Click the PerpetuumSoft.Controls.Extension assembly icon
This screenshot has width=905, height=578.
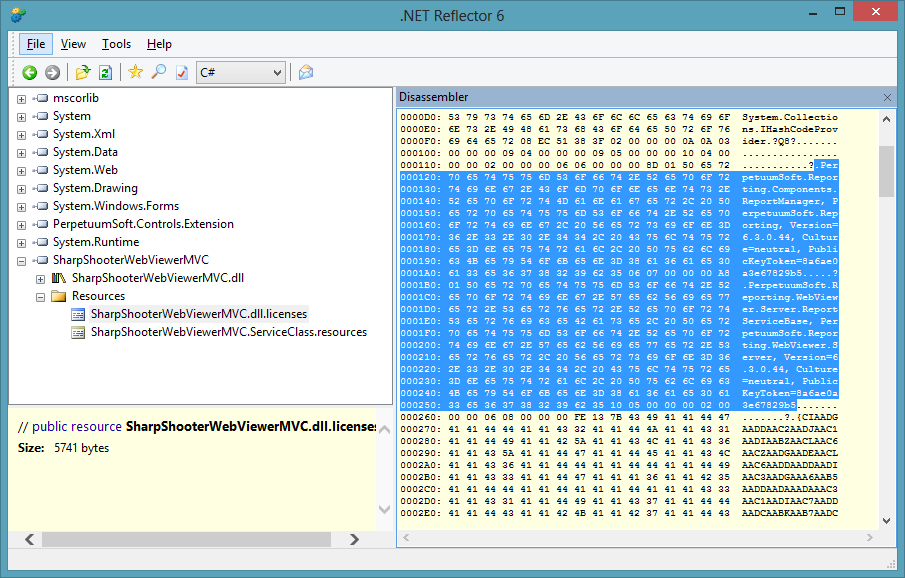point(41,224)
